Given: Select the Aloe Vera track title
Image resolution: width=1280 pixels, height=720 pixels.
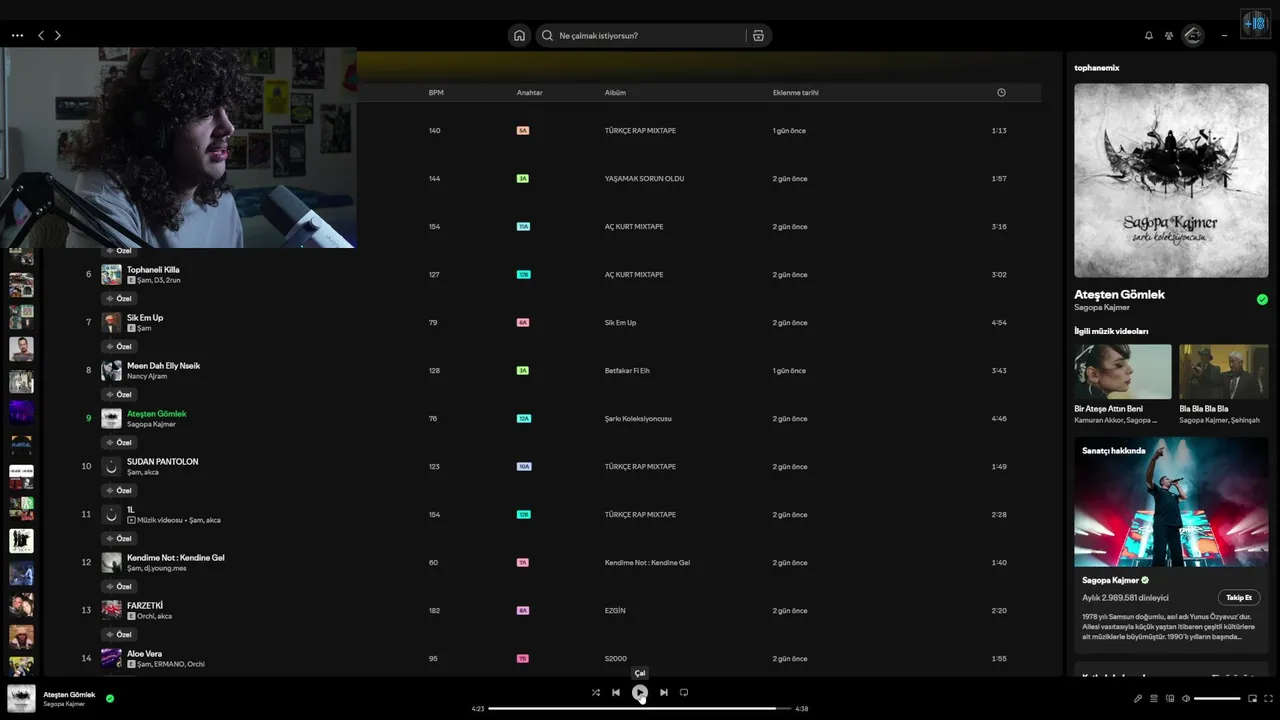Looking at the screenshot, I should 144,653.
